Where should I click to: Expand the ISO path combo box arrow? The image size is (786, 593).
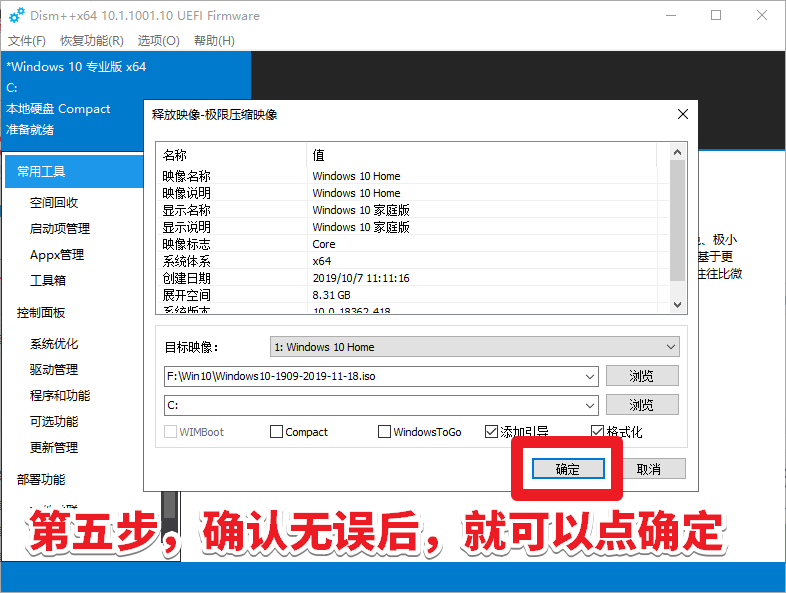pos(590,376)
